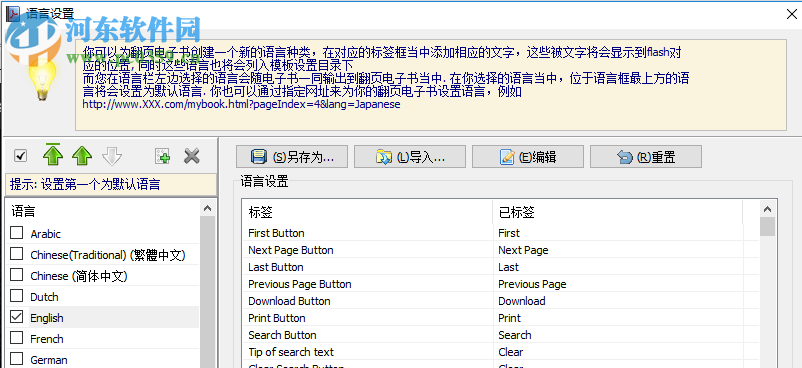The image size is (802, 368).
Task: Click the (S)另存为... save as button
Action: 292,157
